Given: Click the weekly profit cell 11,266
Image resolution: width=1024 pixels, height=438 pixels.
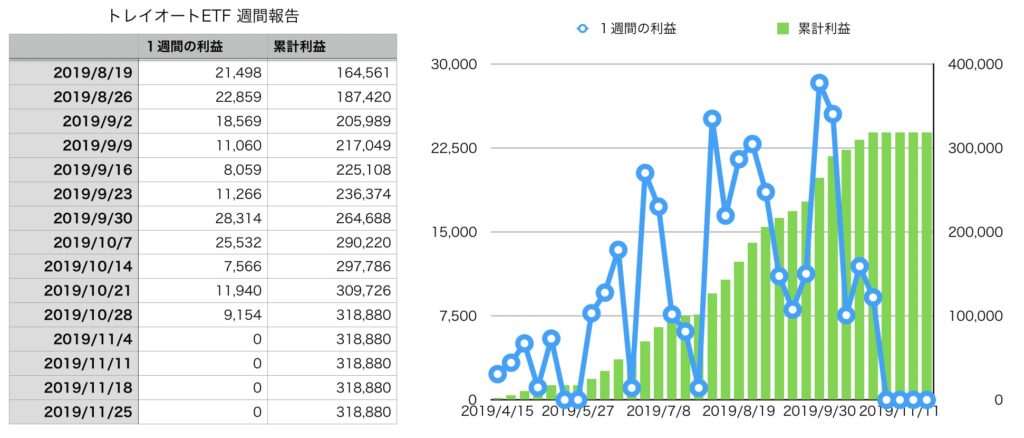Looking at the screenshot, I should tap(203, 194).
